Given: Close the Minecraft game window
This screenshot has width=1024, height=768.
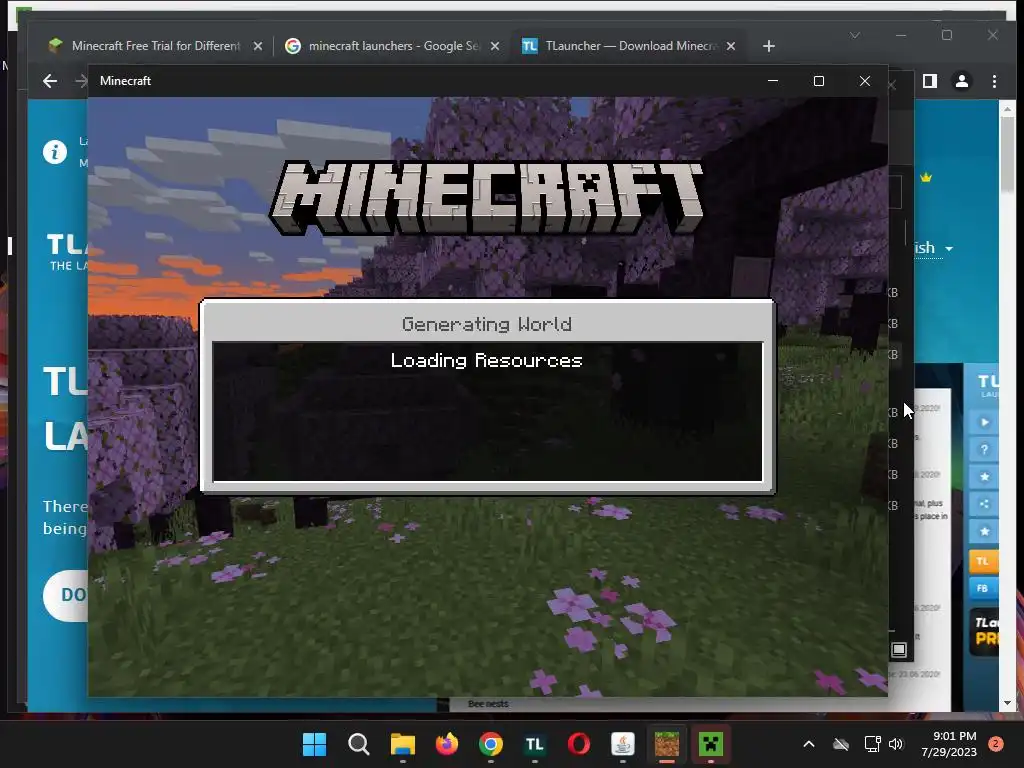Looking at the screenshot, I should coord(865,81).
